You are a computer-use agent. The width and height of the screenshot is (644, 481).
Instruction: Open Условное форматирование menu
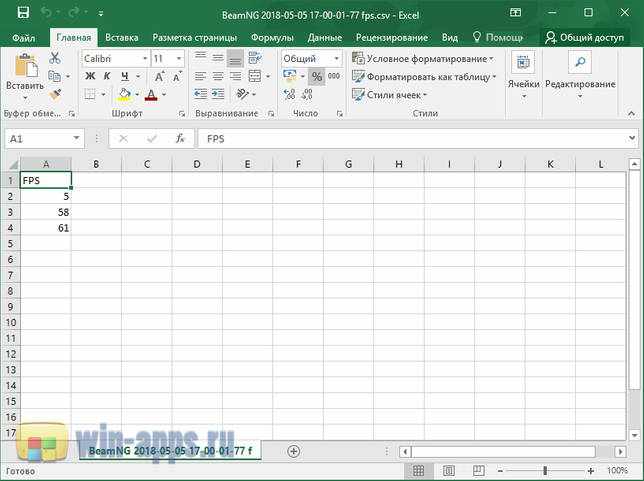tap(423, 59)
